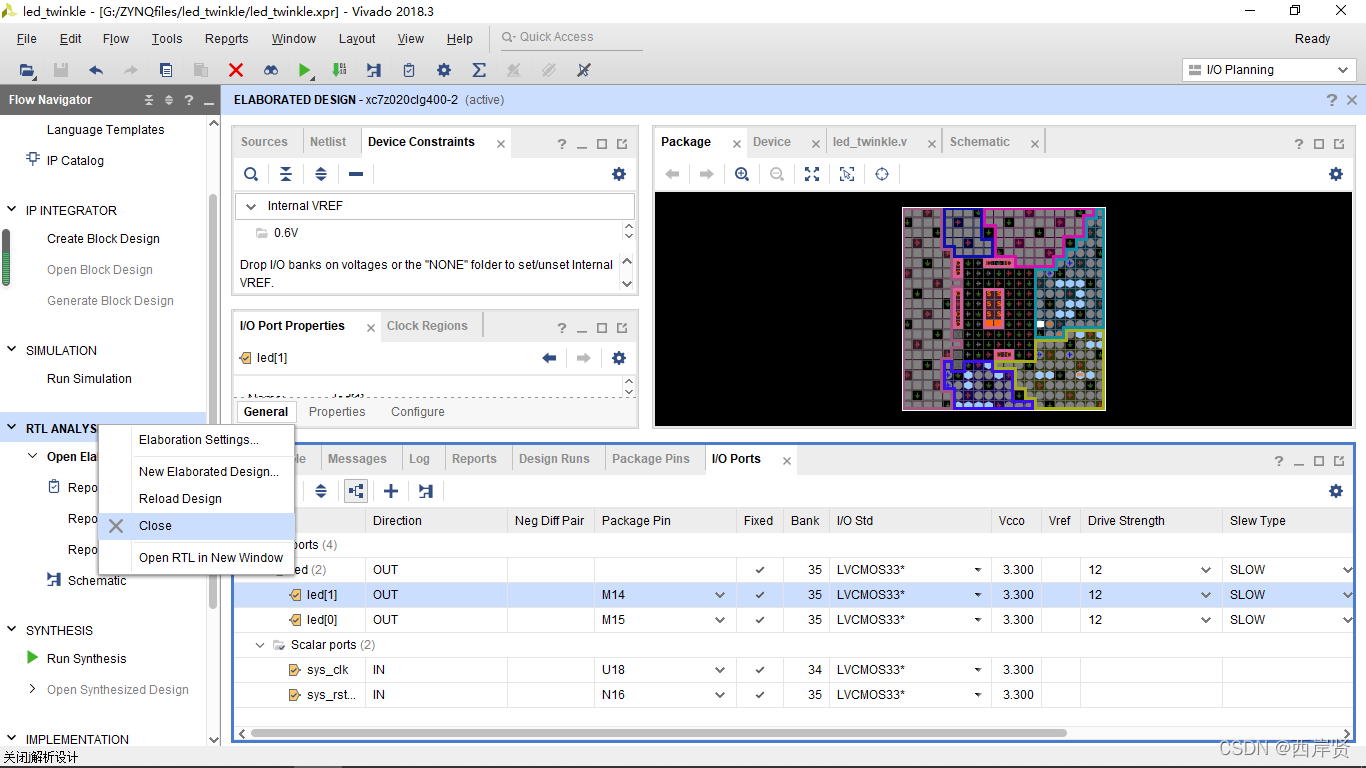Click the binoculars Find icon
This screenshot has height=768, width=1366.
click(x=271, y=70)
